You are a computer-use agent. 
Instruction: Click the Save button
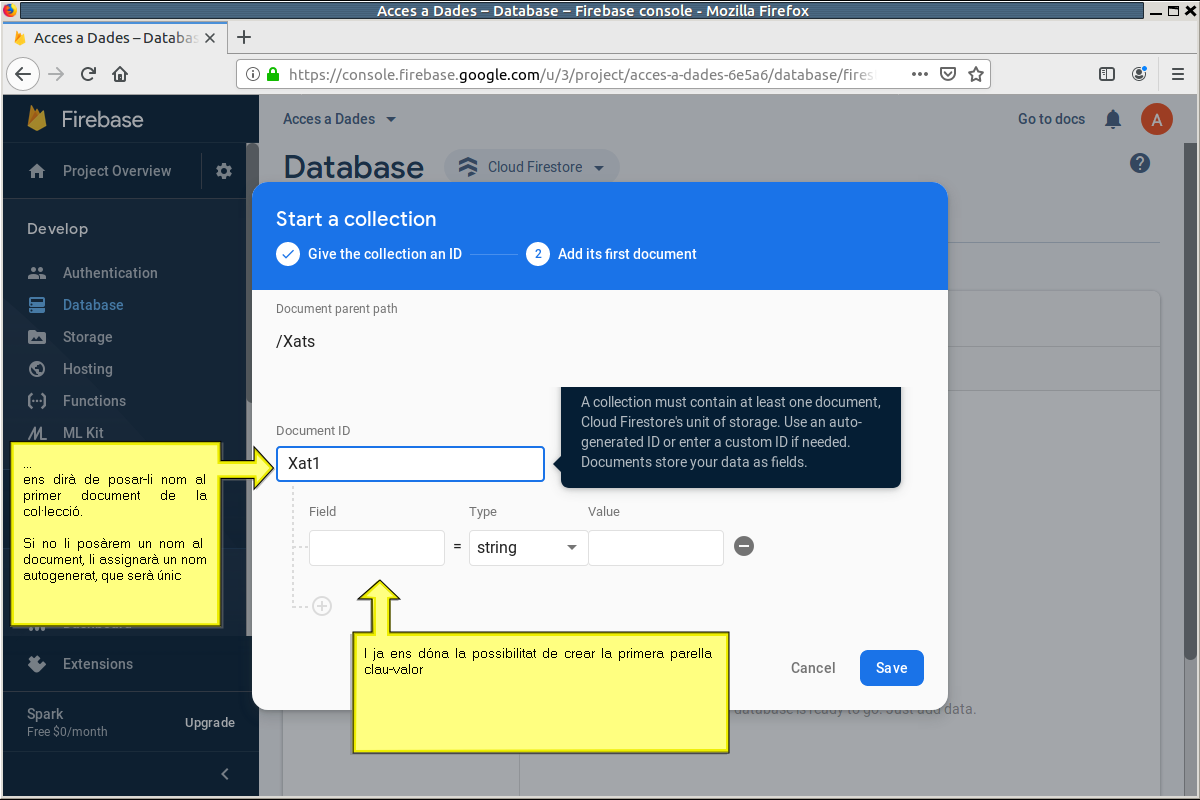point(892,668)
